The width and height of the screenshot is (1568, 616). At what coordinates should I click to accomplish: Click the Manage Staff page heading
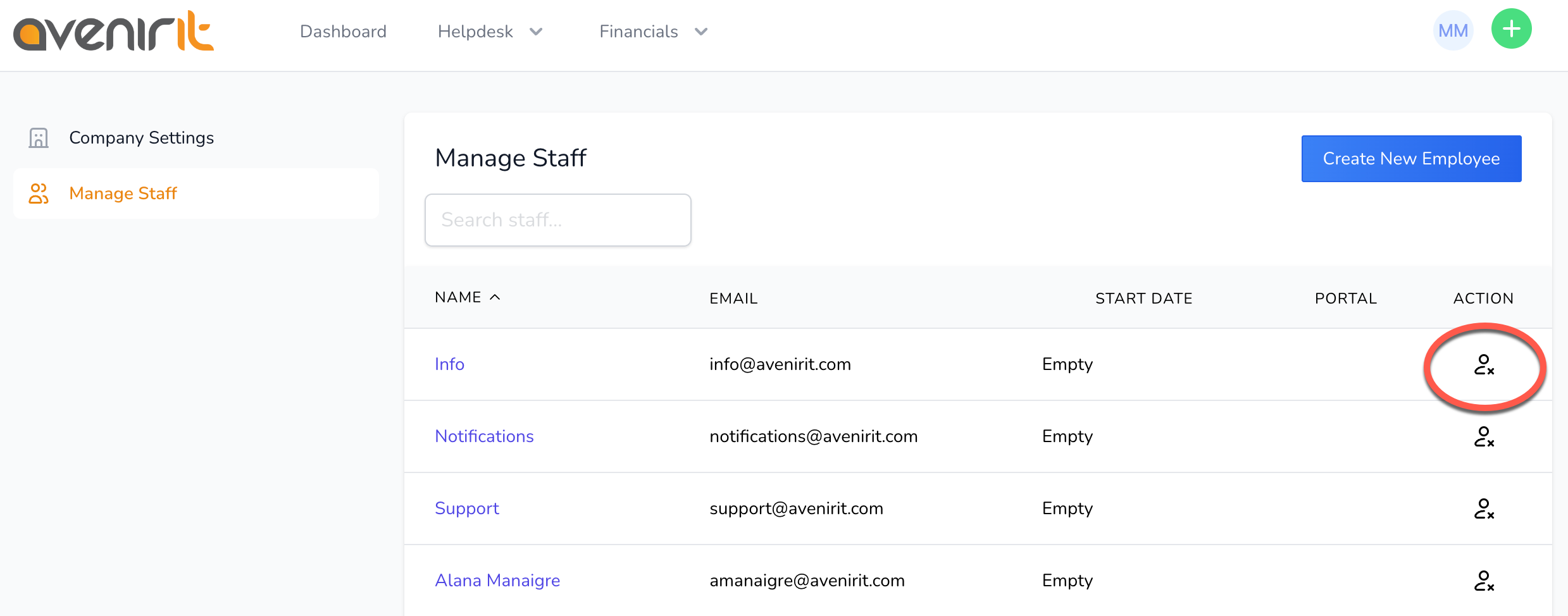(511, 158)
